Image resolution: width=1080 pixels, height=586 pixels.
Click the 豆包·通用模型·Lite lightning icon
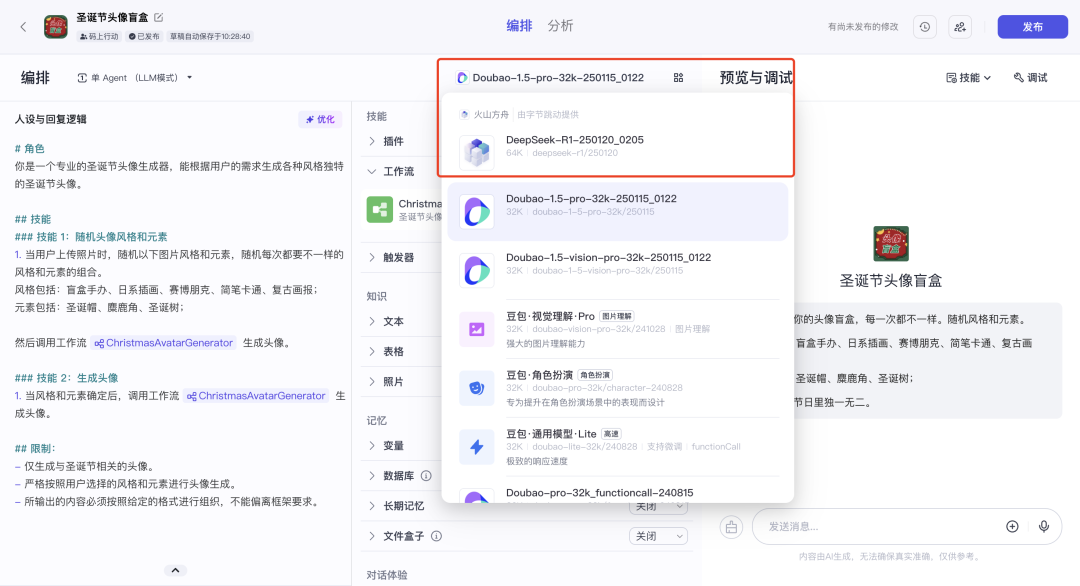(x=477, y=447)
